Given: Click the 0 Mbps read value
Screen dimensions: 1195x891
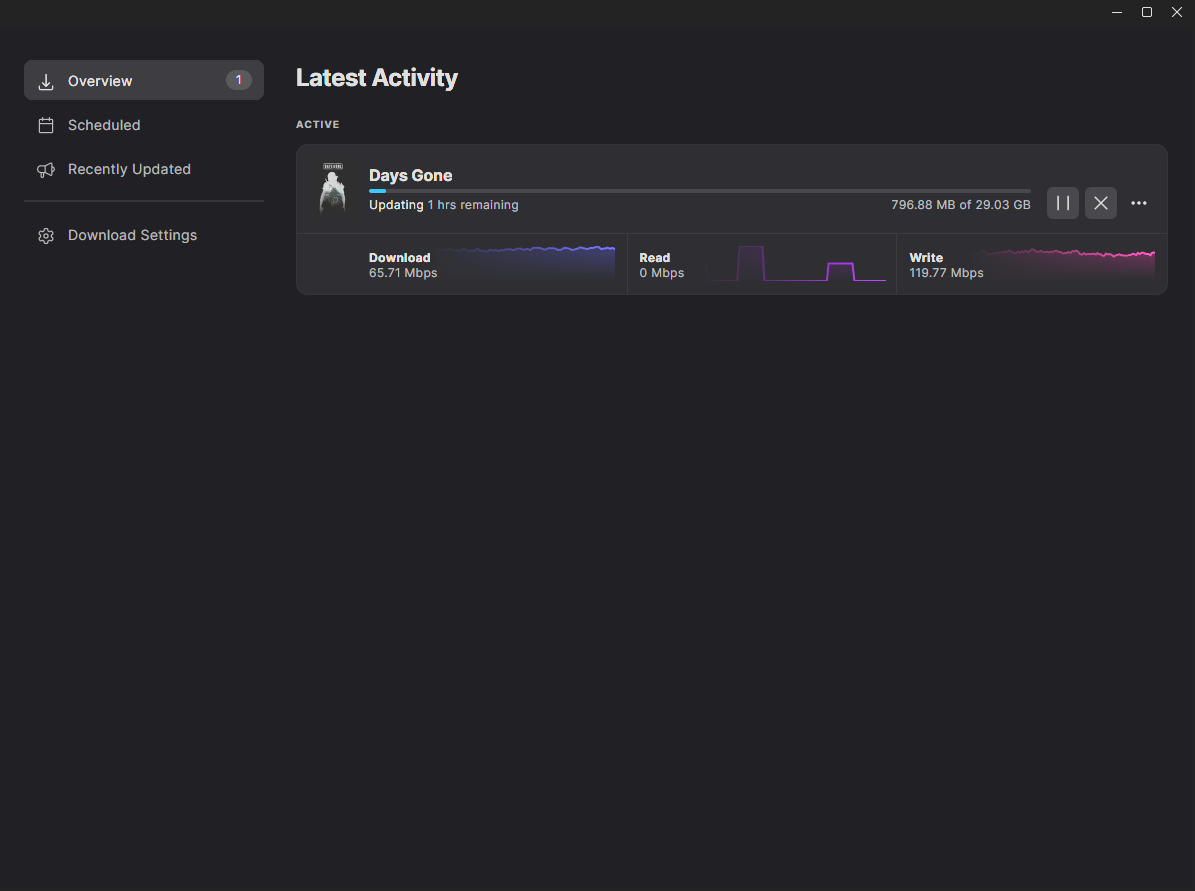Looking at the screenshot, I should coord(662,273).
